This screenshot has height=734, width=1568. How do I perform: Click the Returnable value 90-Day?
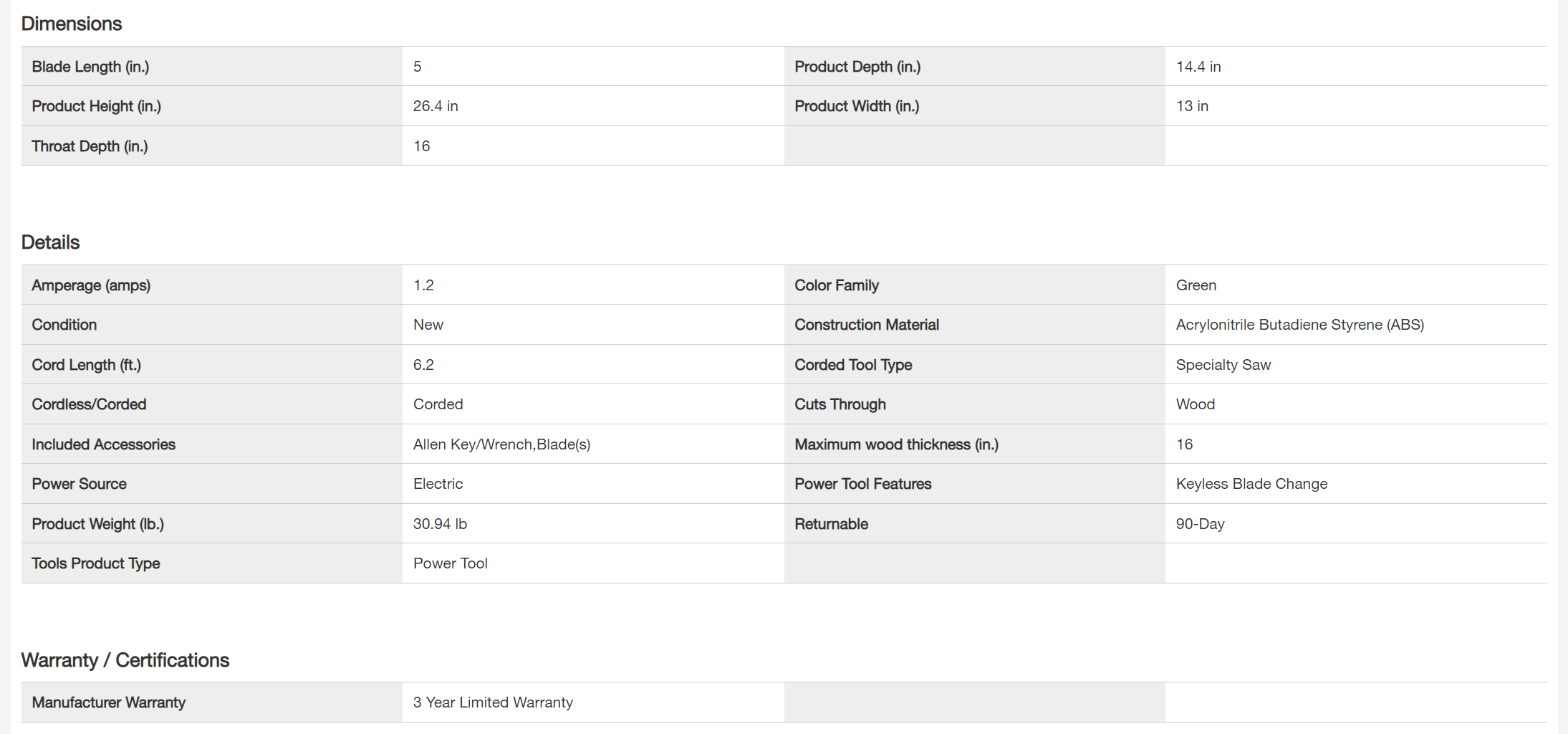(1200, 524)
